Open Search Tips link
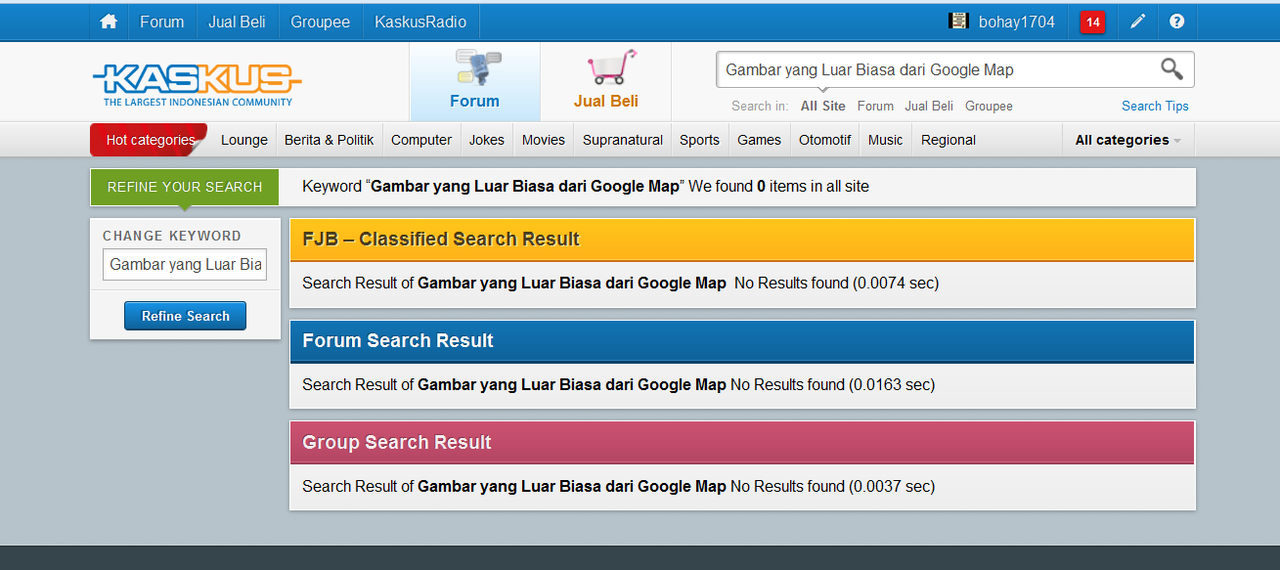 pos(1155,106)
